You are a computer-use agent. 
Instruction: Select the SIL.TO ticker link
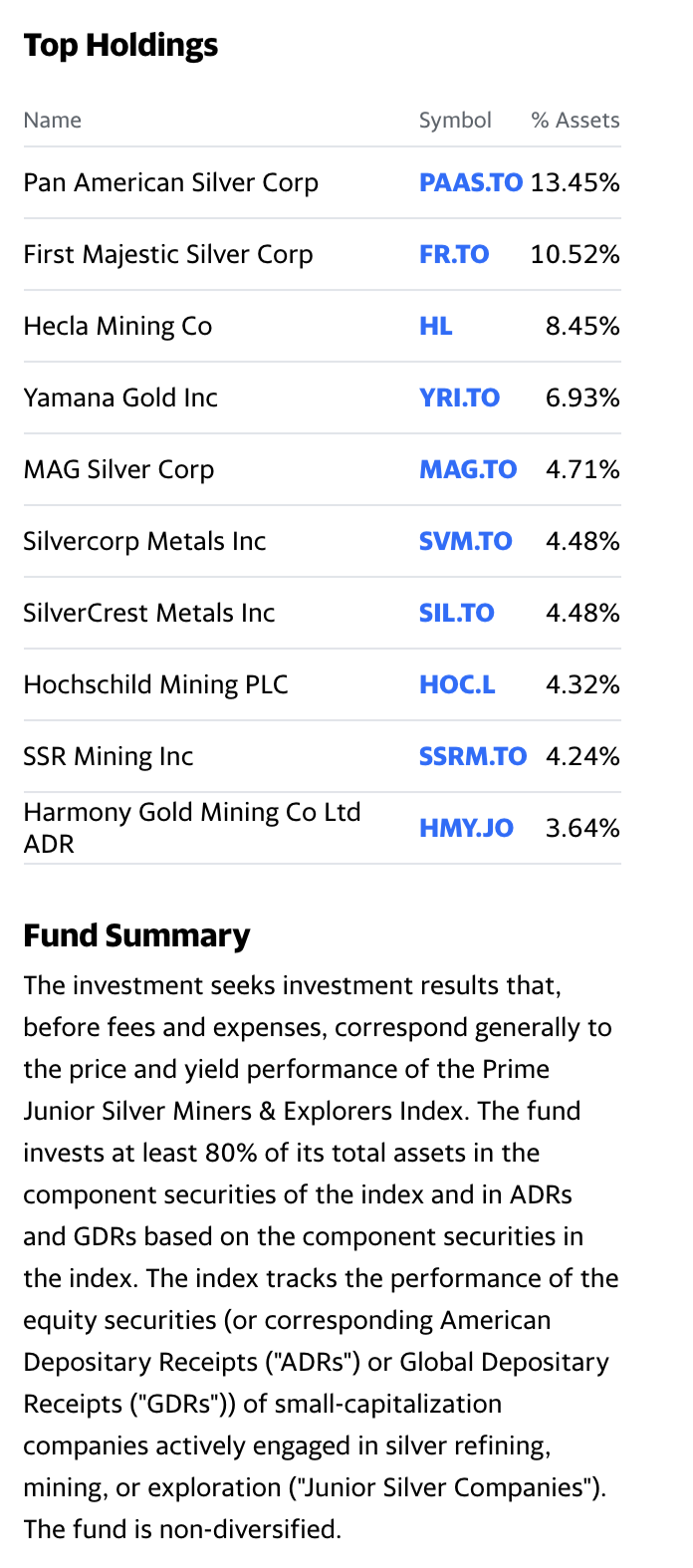[456, 613]
